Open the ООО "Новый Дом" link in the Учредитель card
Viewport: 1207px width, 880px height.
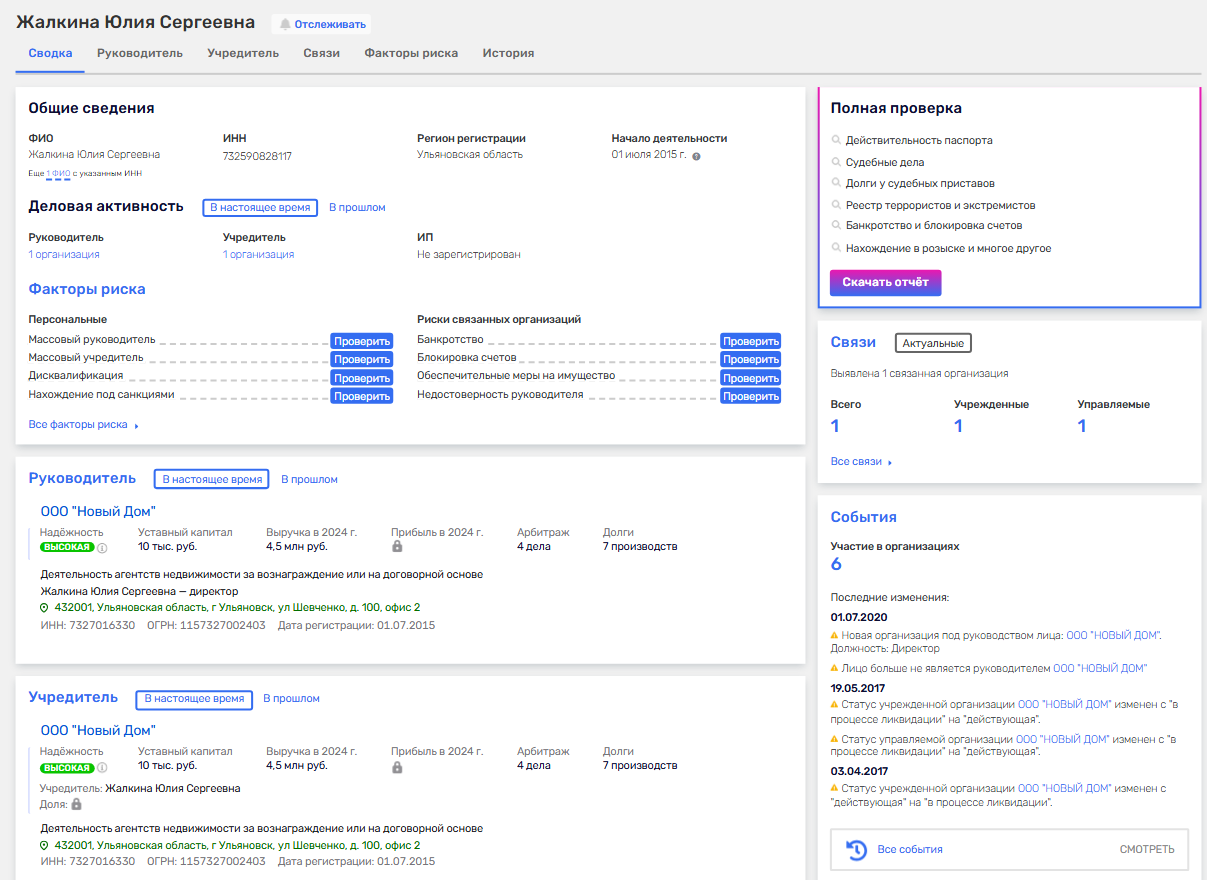[98, 731]
